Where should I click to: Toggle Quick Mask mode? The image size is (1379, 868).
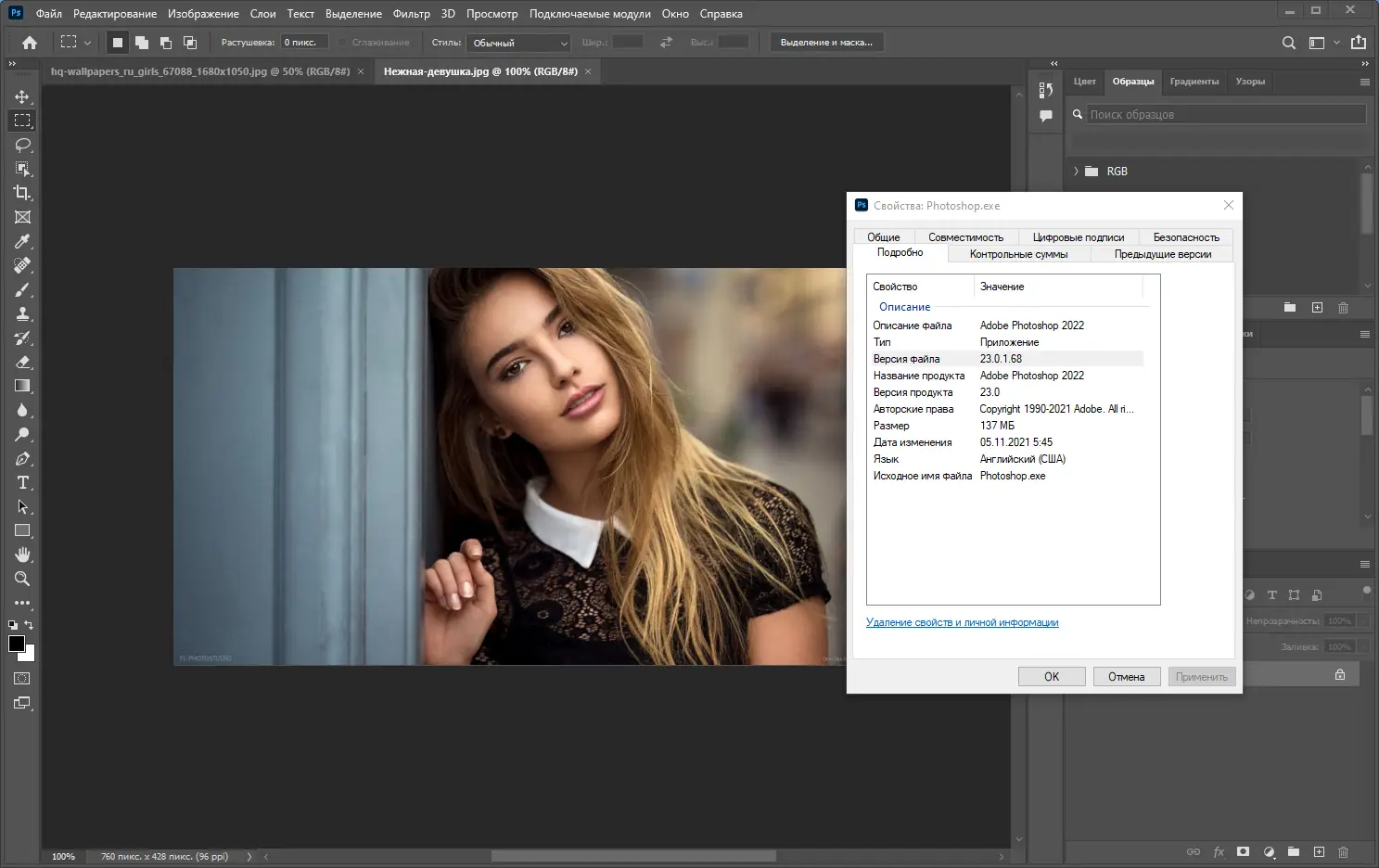(22, 679)
